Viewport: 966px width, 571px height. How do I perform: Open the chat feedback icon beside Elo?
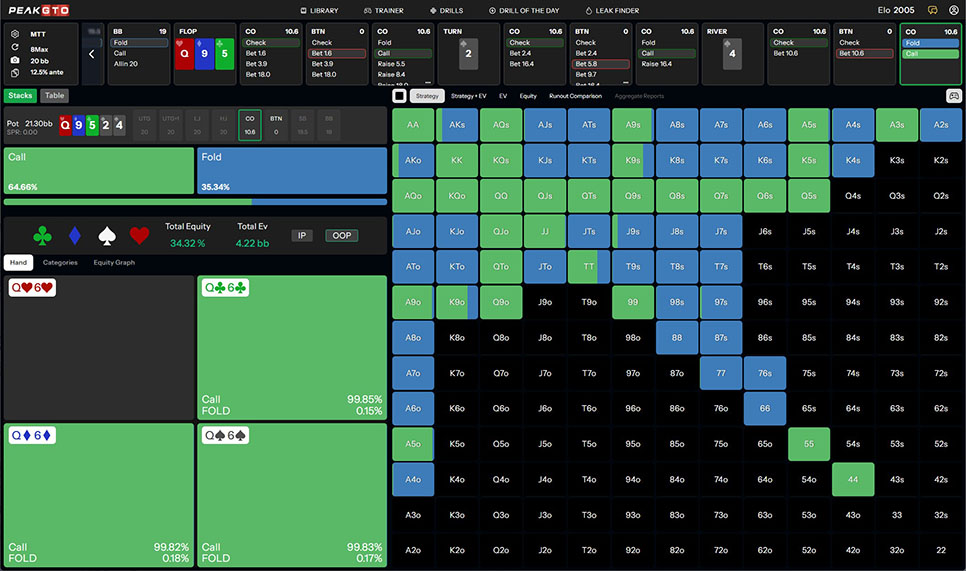tap(932, 10)
